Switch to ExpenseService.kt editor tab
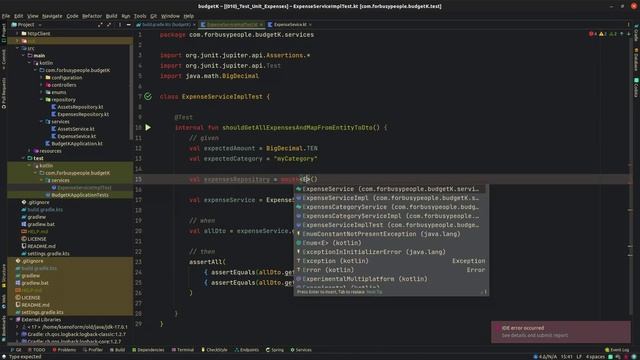Screen dimensions: 640x360 (x=290, y=24)
